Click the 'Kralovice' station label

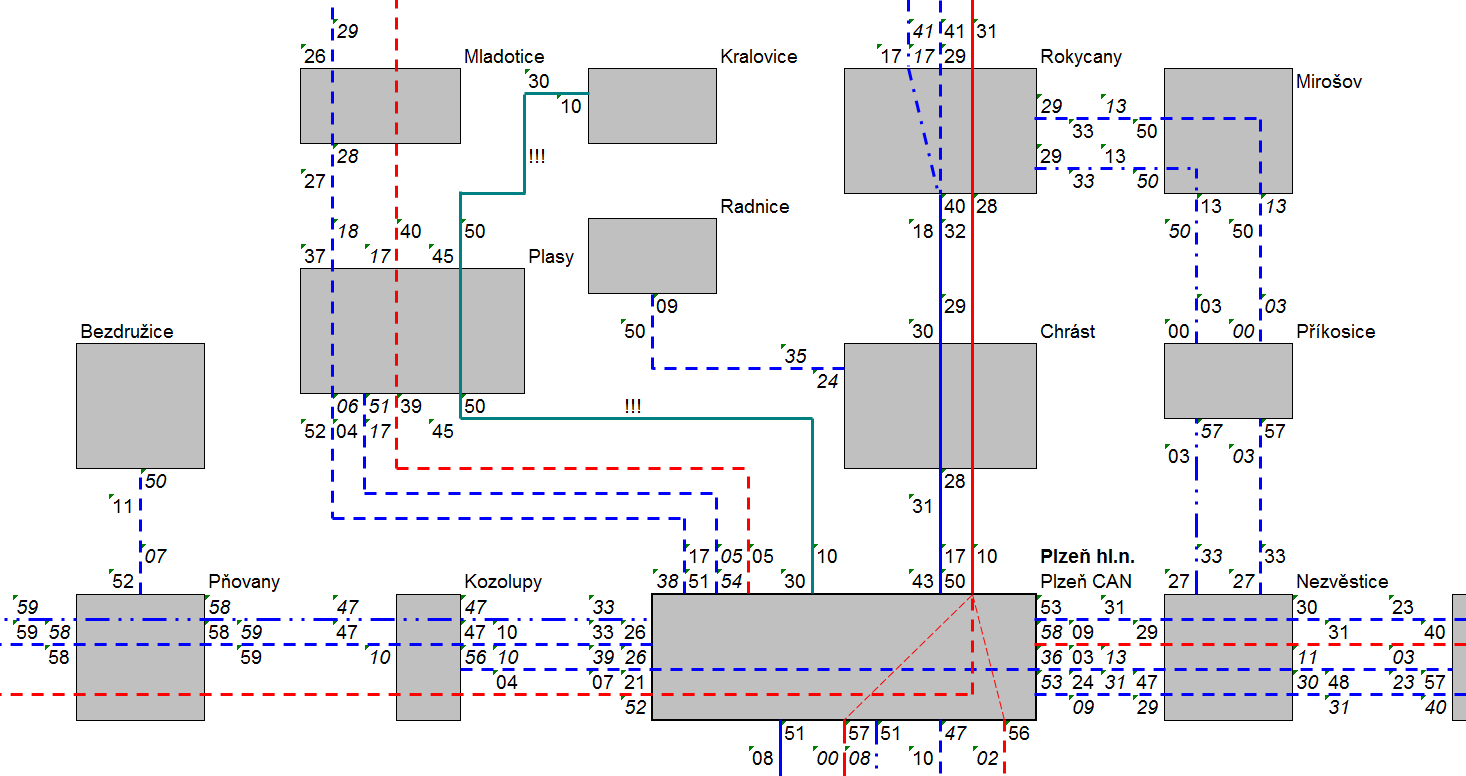759,57
